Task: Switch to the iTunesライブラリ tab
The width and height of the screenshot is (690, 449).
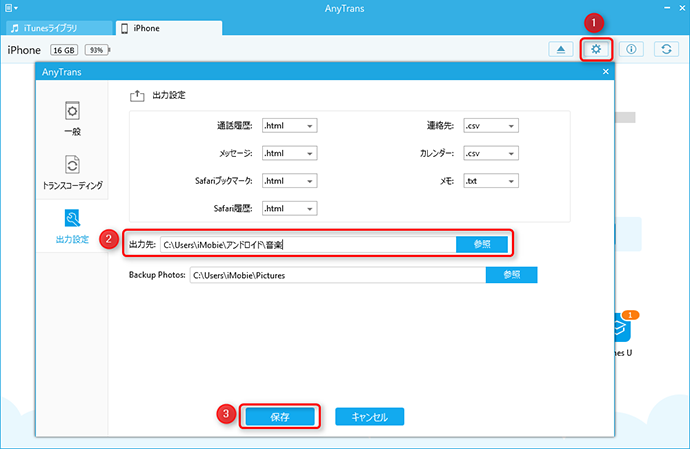Action: (59, 28)
